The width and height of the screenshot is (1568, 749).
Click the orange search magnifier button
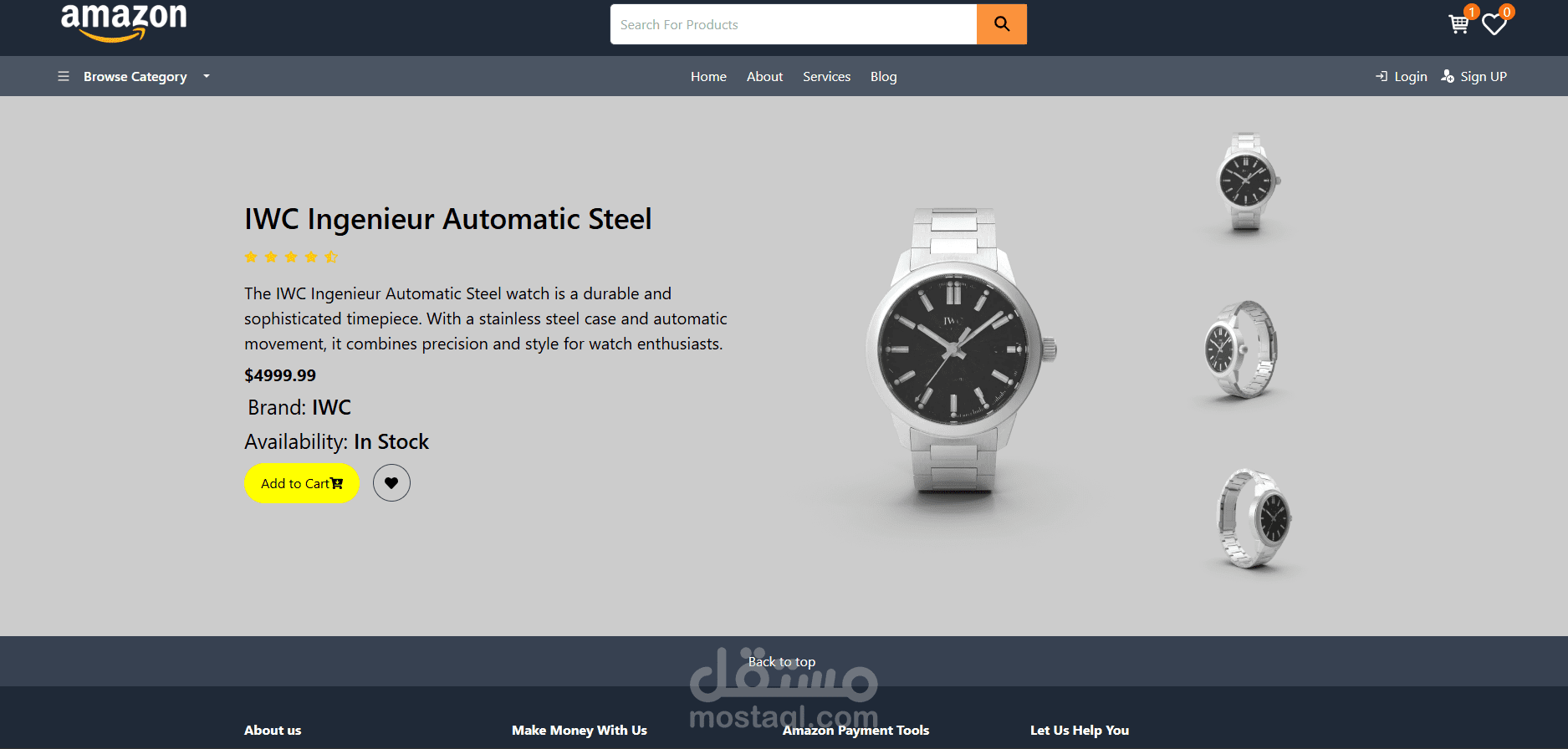[x=1002, y=24]
